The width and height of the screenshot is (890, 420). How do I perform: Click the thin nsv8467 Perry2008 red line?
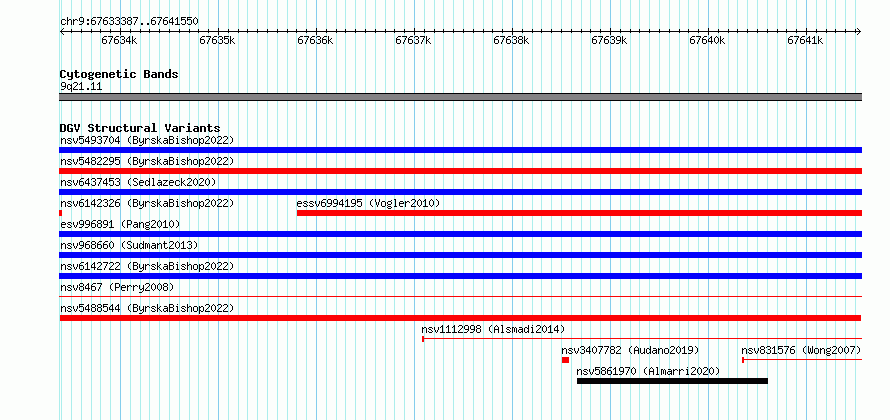click(x=460, y=296)
